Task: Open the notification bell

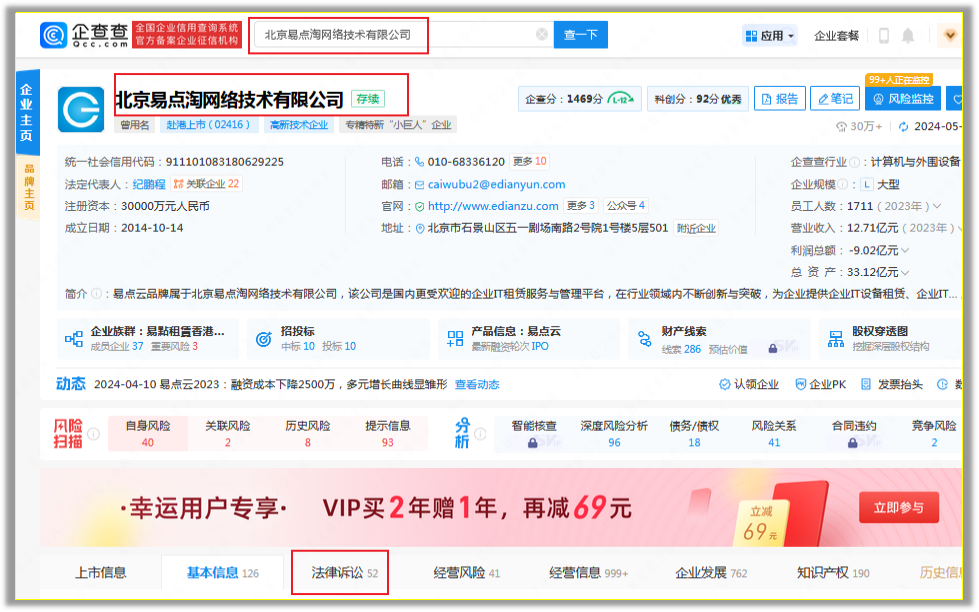Action: 908,36
